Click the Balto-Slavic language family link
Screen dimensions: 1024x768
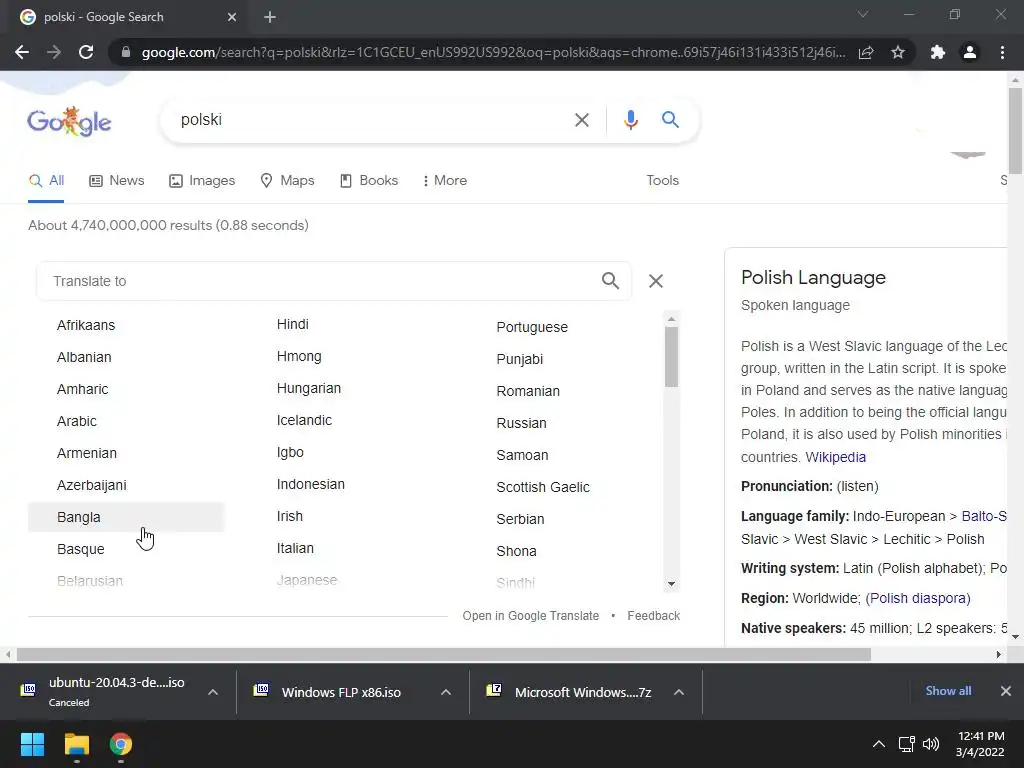[x=984, y=516]
